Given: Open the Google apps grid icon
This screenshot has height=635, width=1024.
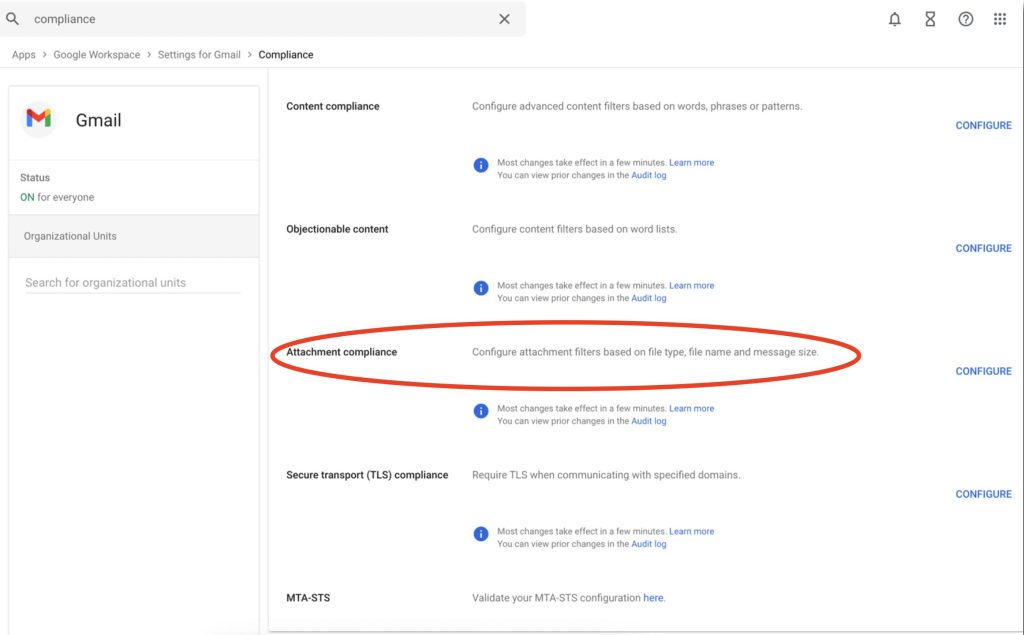Looking at the screenshot, I should click(x=1000, y=19).
